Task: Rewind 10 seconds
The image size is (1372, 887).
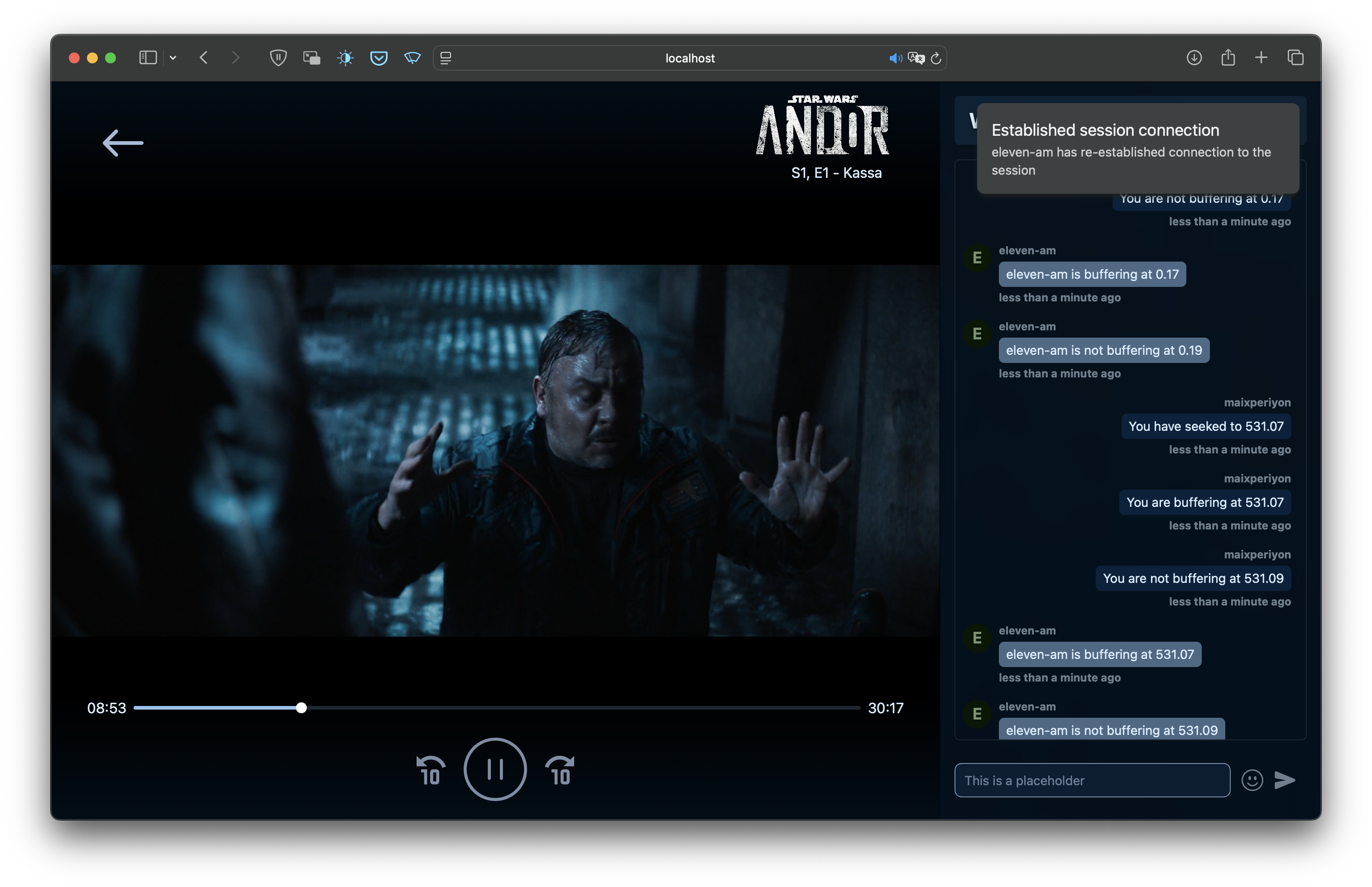Action: (x=431, y=770)
